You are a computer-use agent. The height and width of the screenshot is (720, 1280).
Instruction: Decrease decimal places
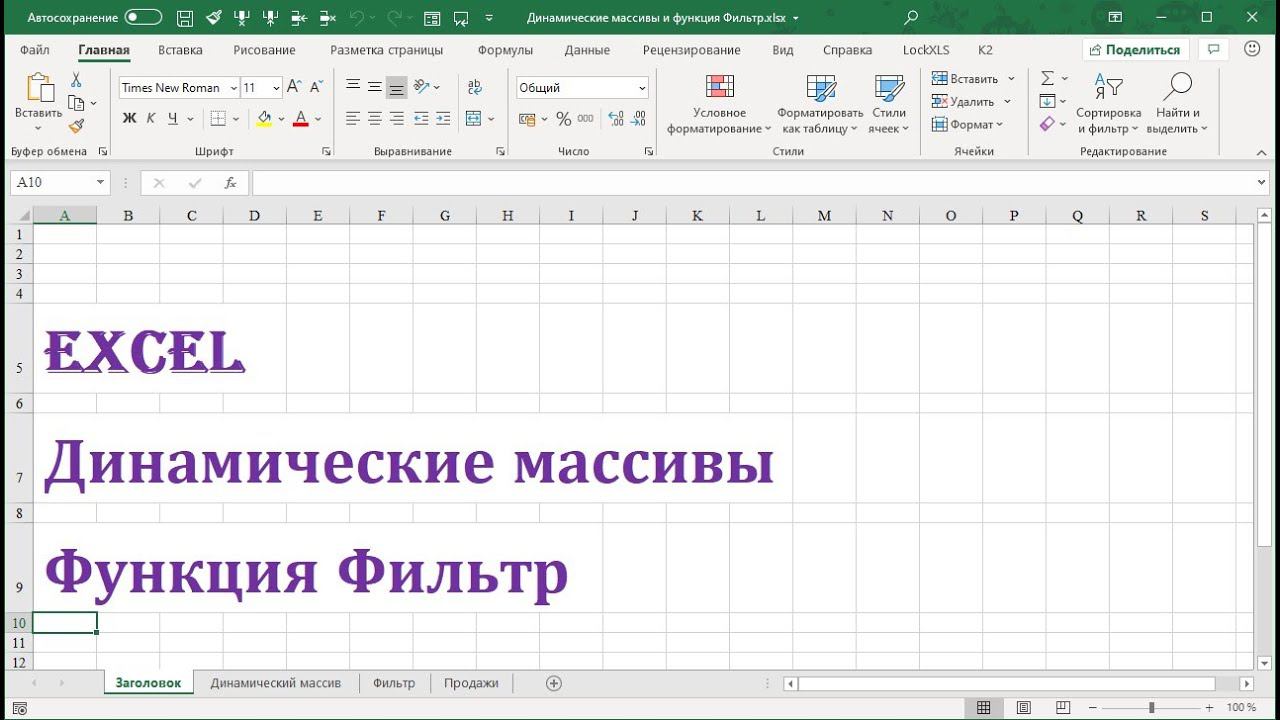point(638,118)
